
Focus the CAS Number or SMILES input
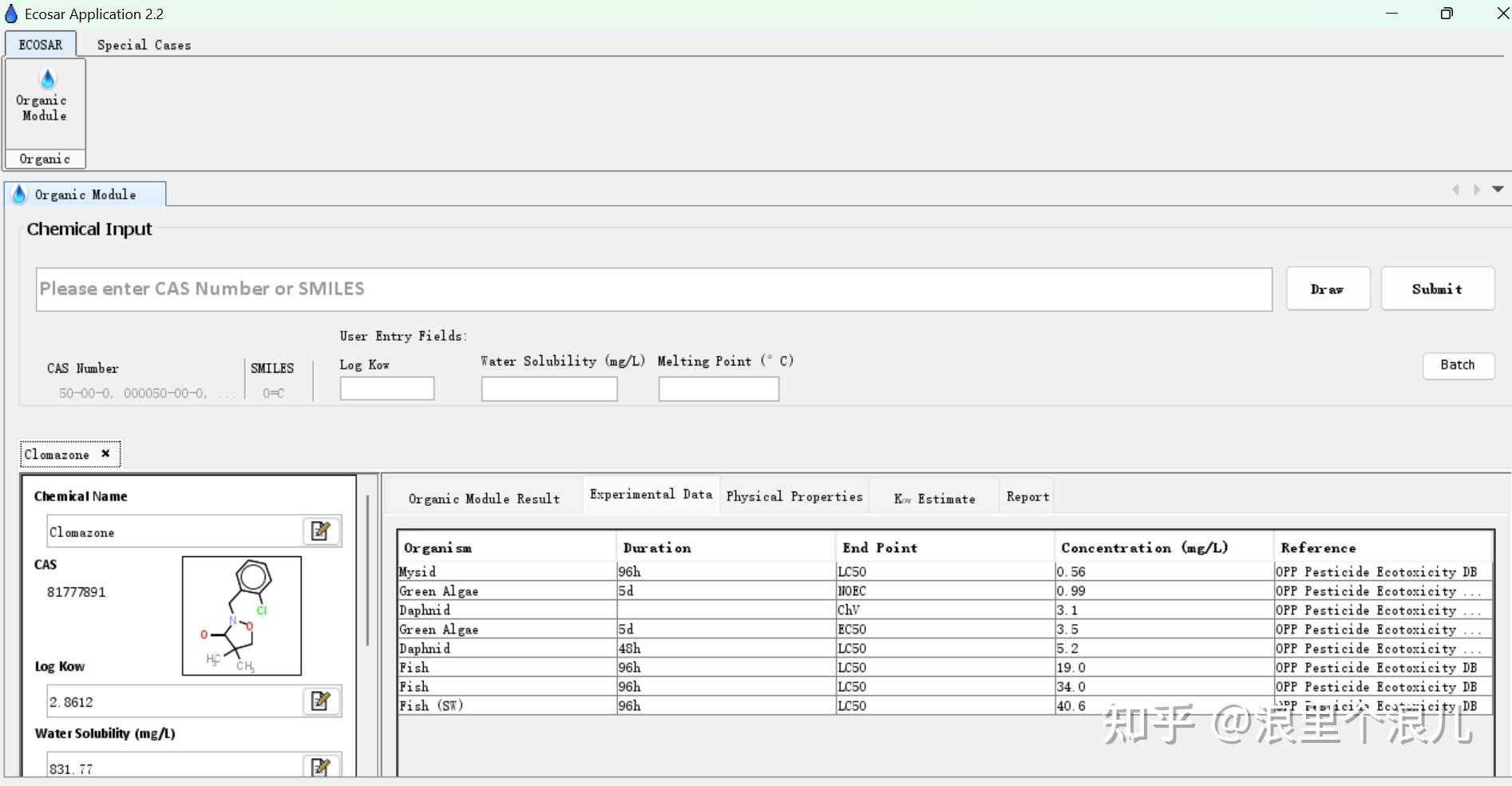pyautogui.click(x=654, y=289)
